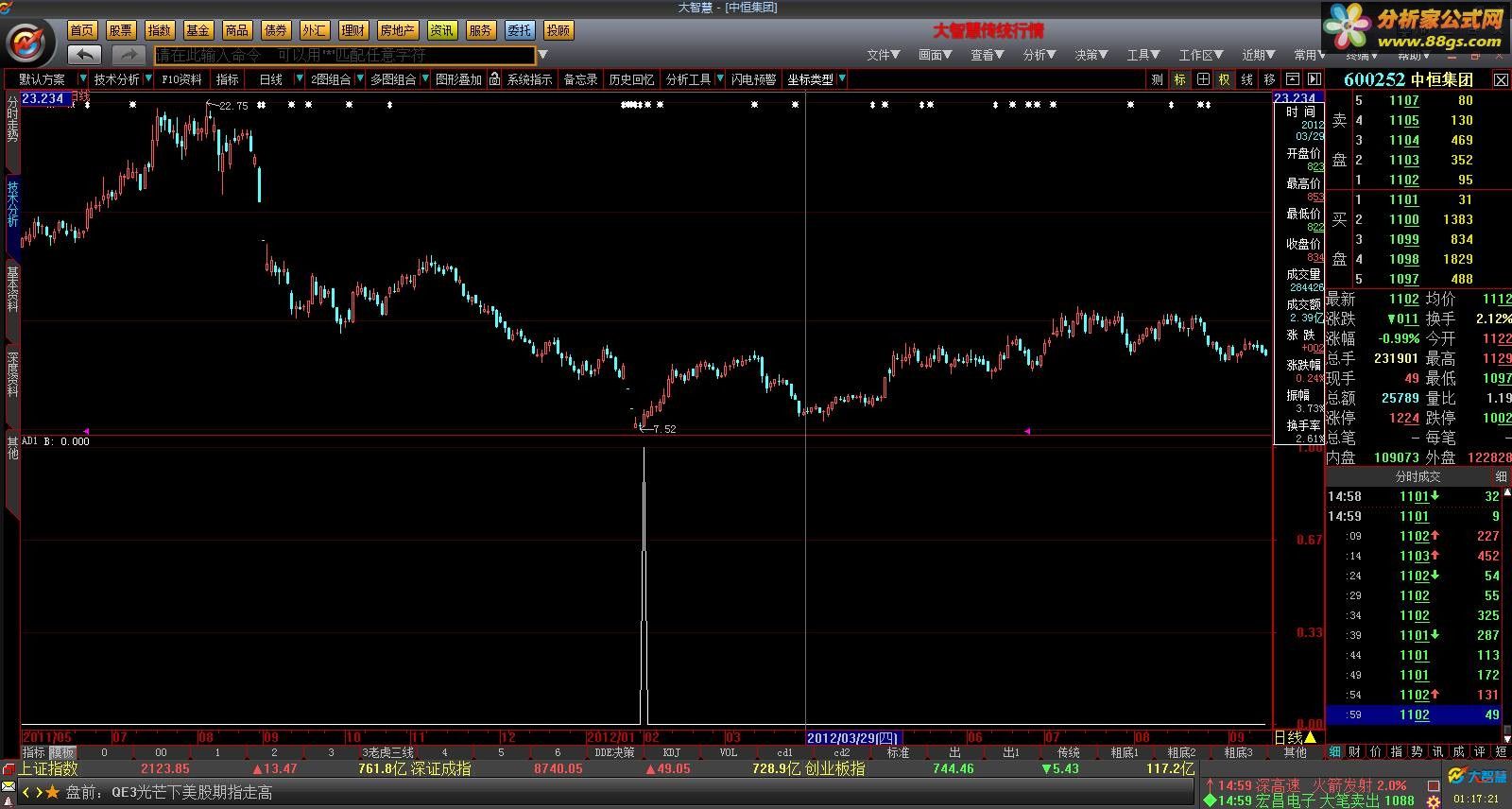Open the 基金 funds tab
This screenshot has height=809, width=1512.
click(x=198, y=30)
